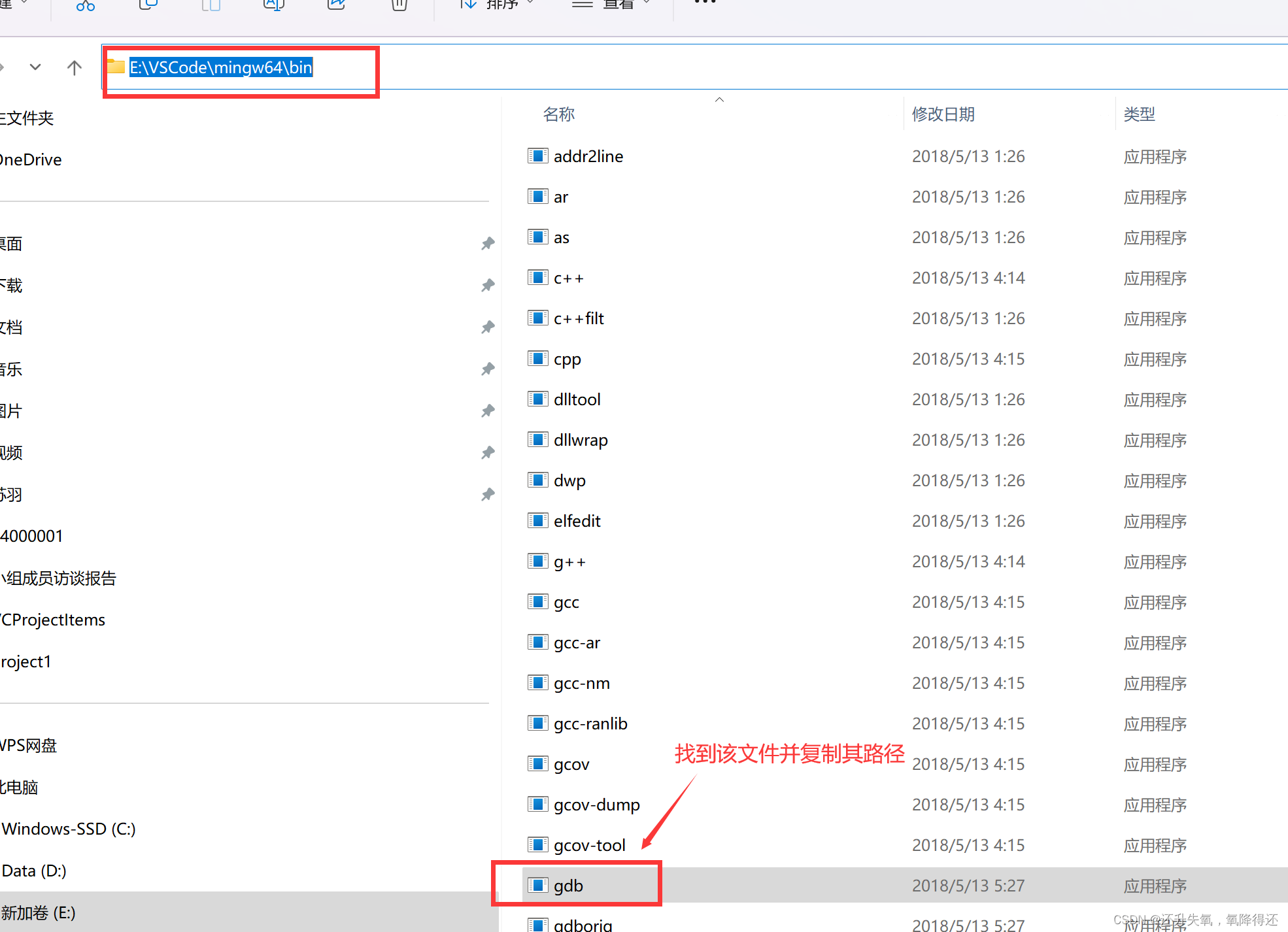
Task: Select the g++ application file
Action: [x=569, y=562]
